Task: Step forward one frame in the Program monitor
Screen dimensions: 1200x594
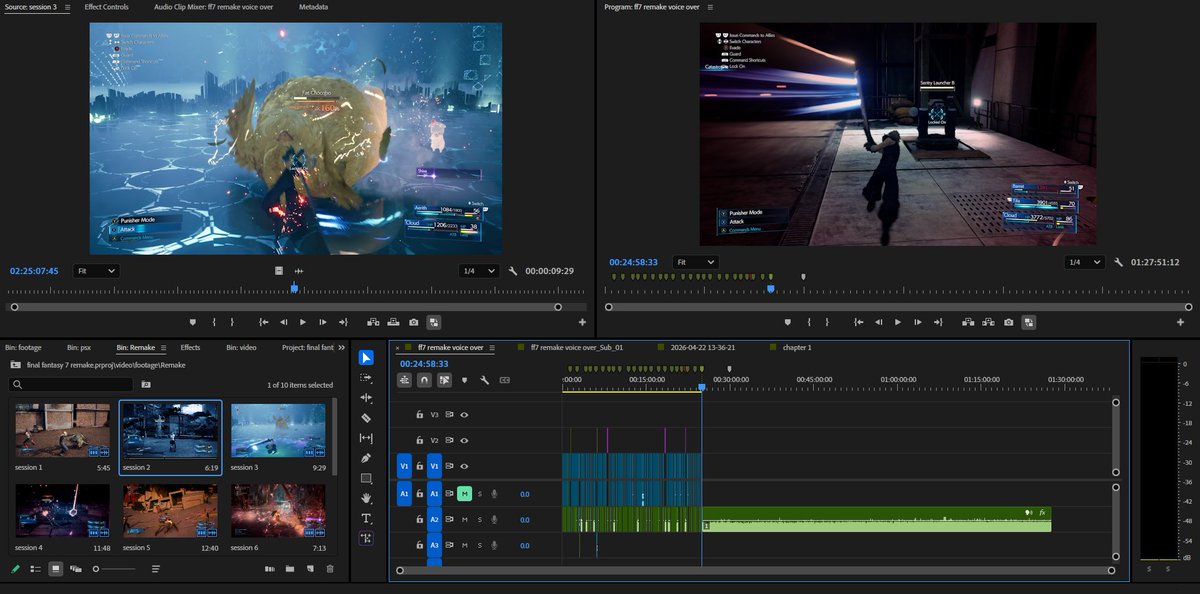Action: pos(918,322)
